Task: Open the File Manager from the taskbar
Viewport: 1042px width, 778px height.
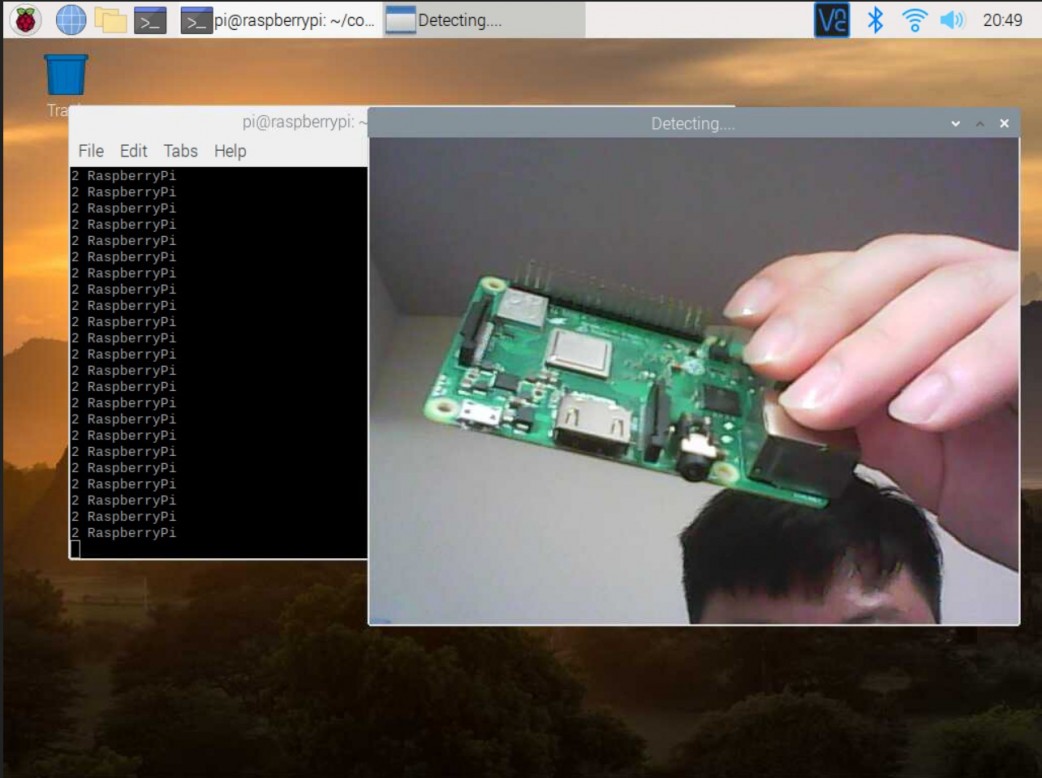Action: 109,18
